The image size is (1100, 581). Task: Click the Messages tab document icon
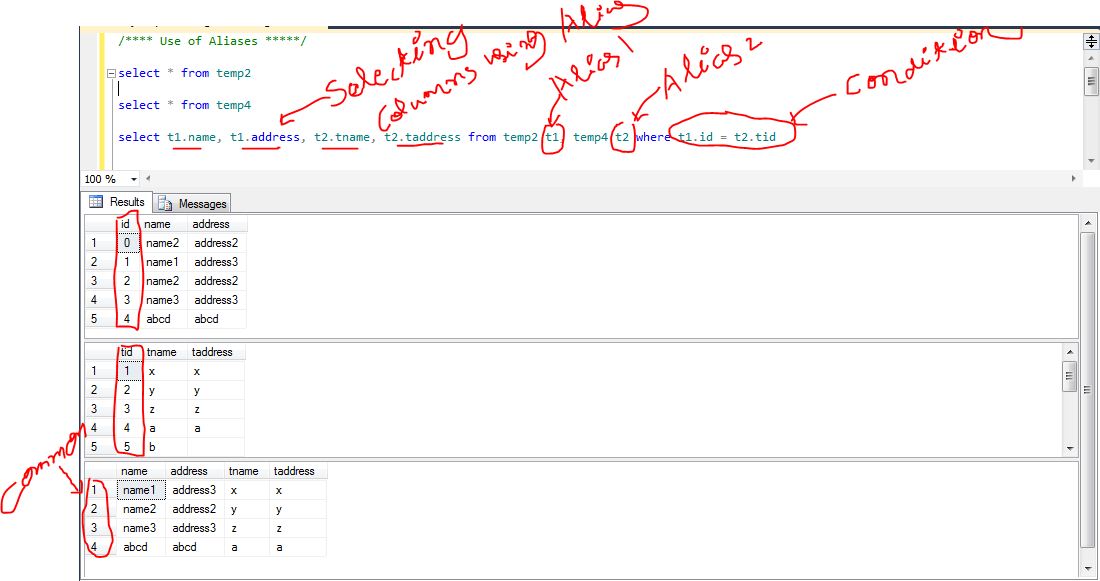(165, 203)
